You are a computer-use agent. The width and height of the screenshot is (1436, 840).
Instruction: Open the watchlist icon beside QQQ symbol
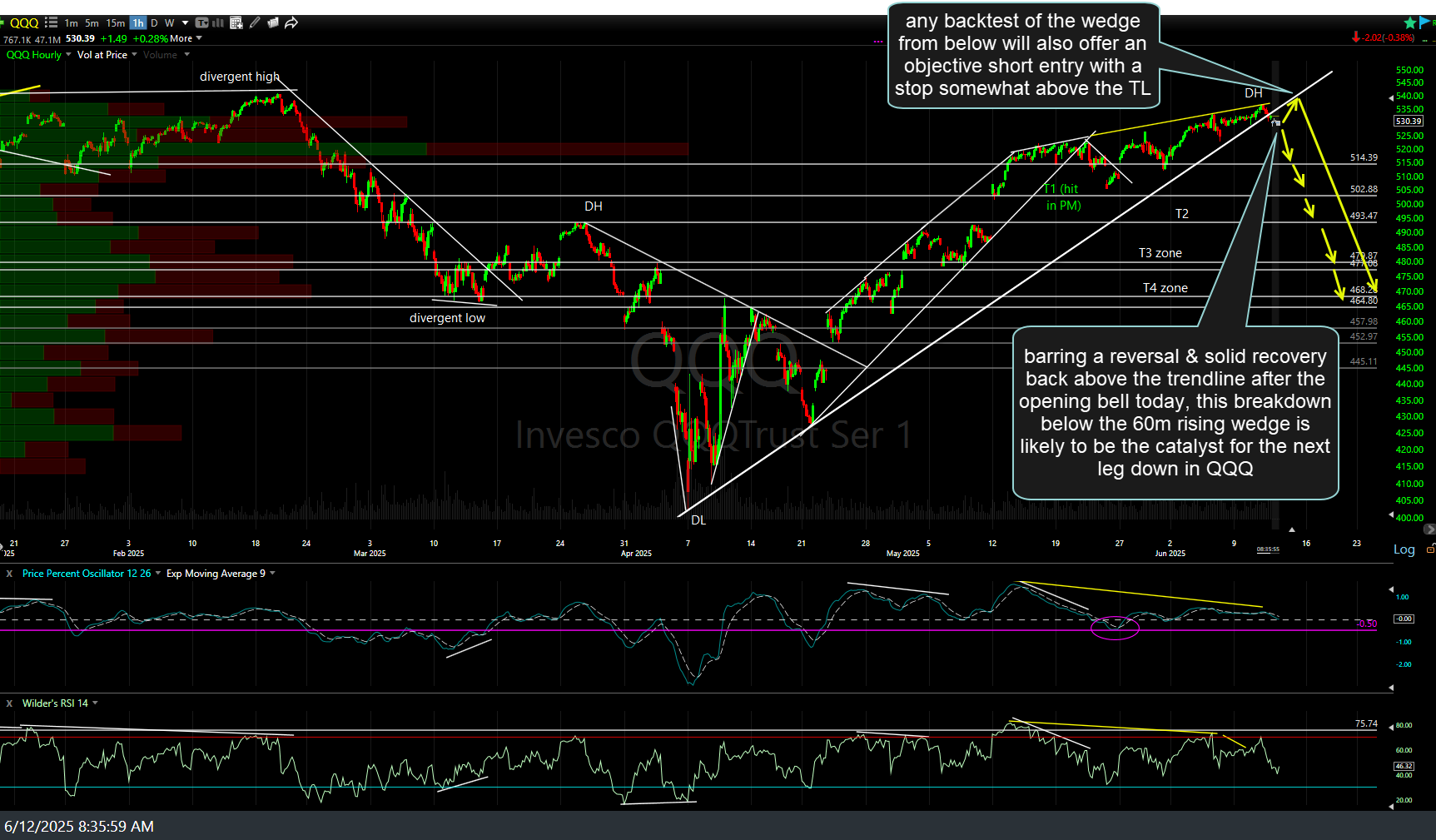click(50, 22)
